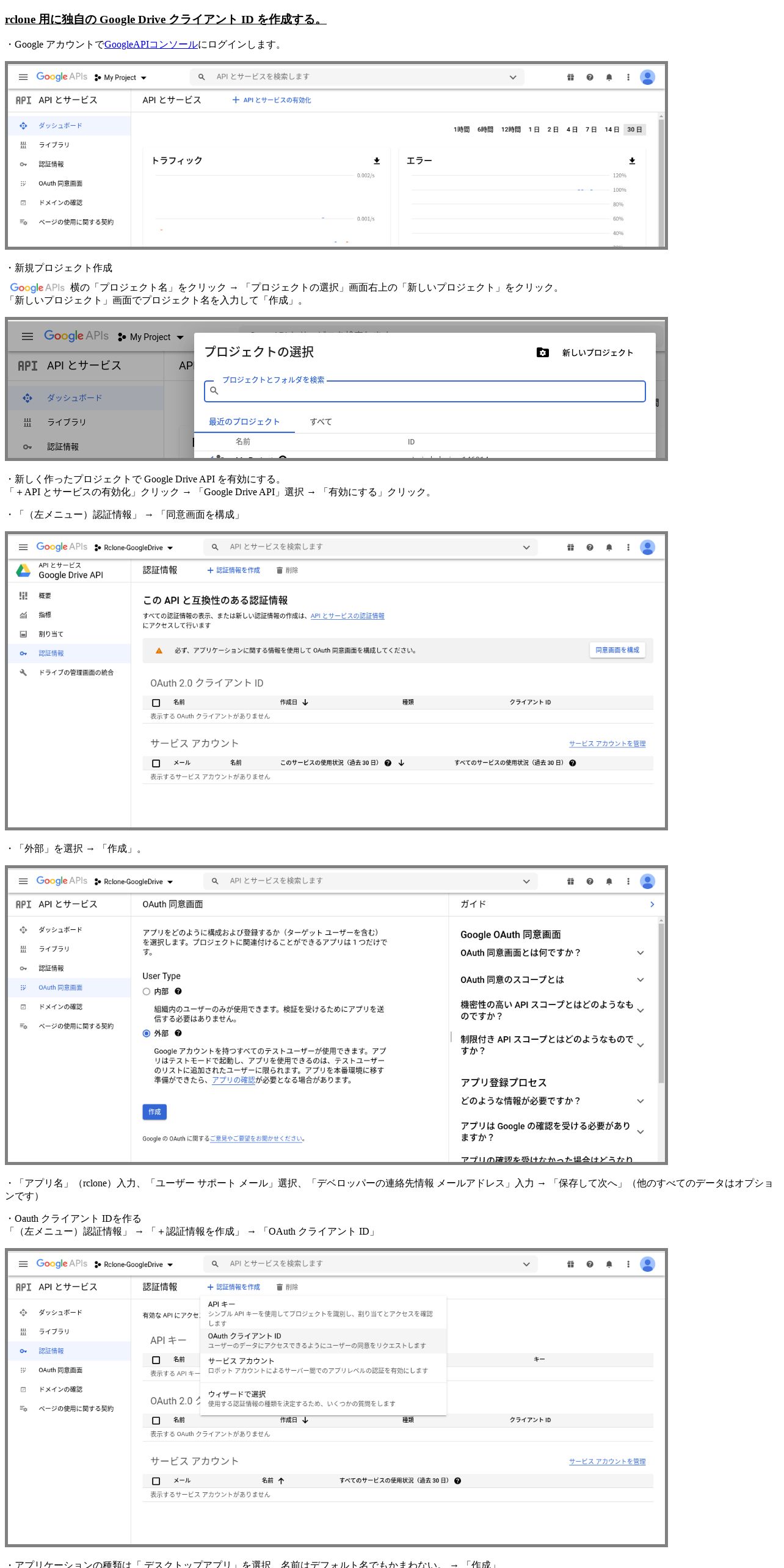The width and height of the screenshot is (784, 1568).
Task: Tick API キー 名前 checkbox in credentials menu screenshot
Action: coord(156,1360)
